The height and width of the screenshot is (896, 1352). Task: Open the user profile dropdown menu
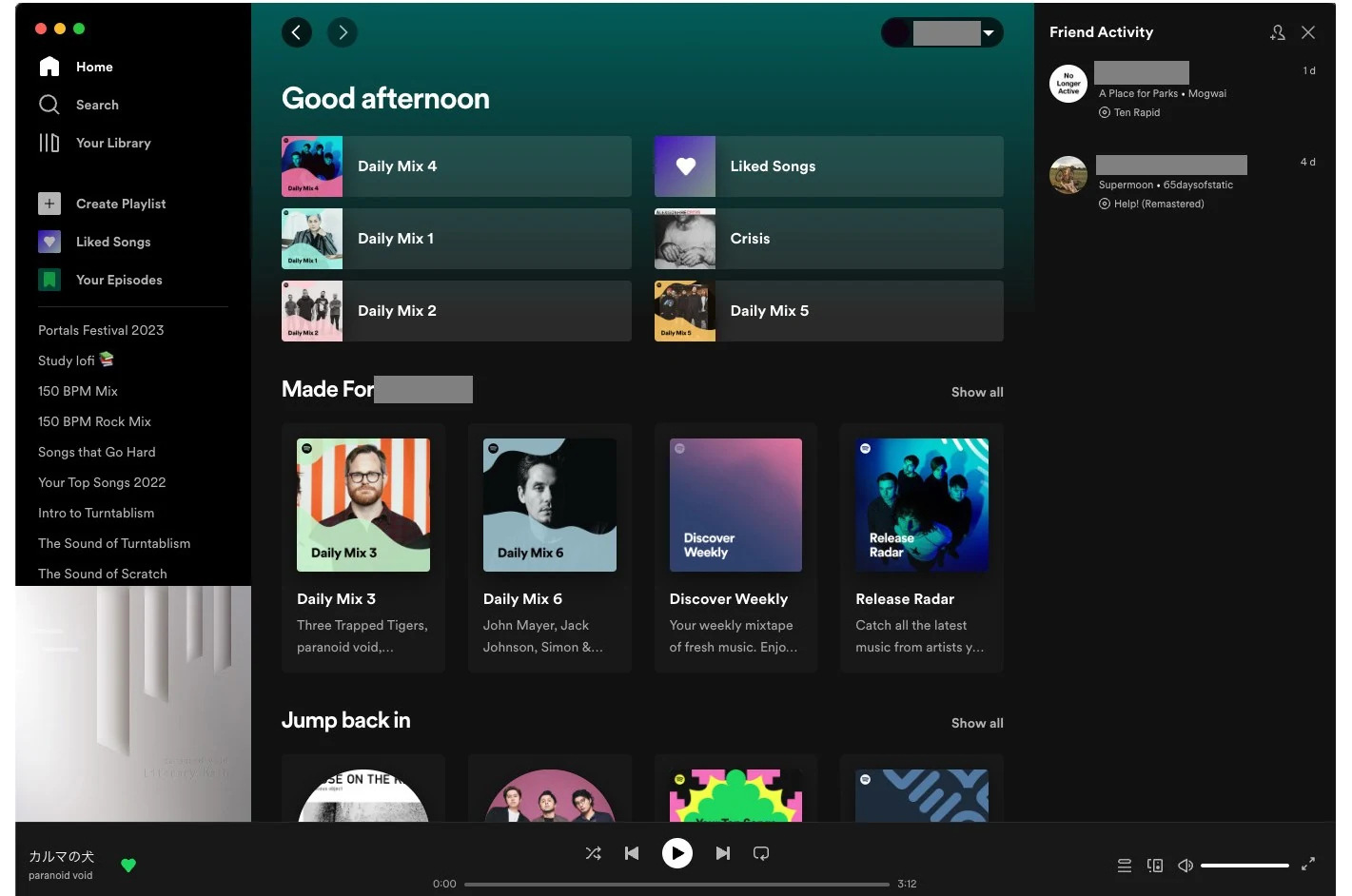[x=942, y=32]
